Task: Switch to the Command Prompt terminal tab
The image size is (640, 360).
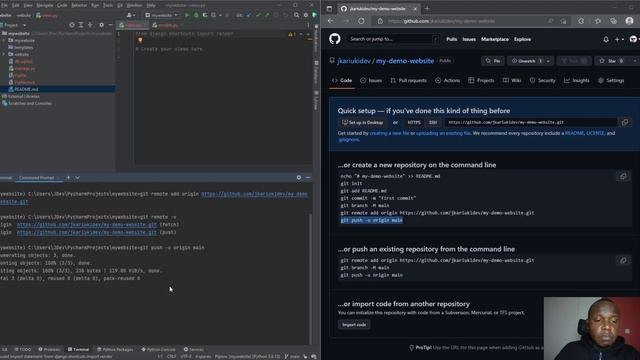Action: click(x=37, y=178)
